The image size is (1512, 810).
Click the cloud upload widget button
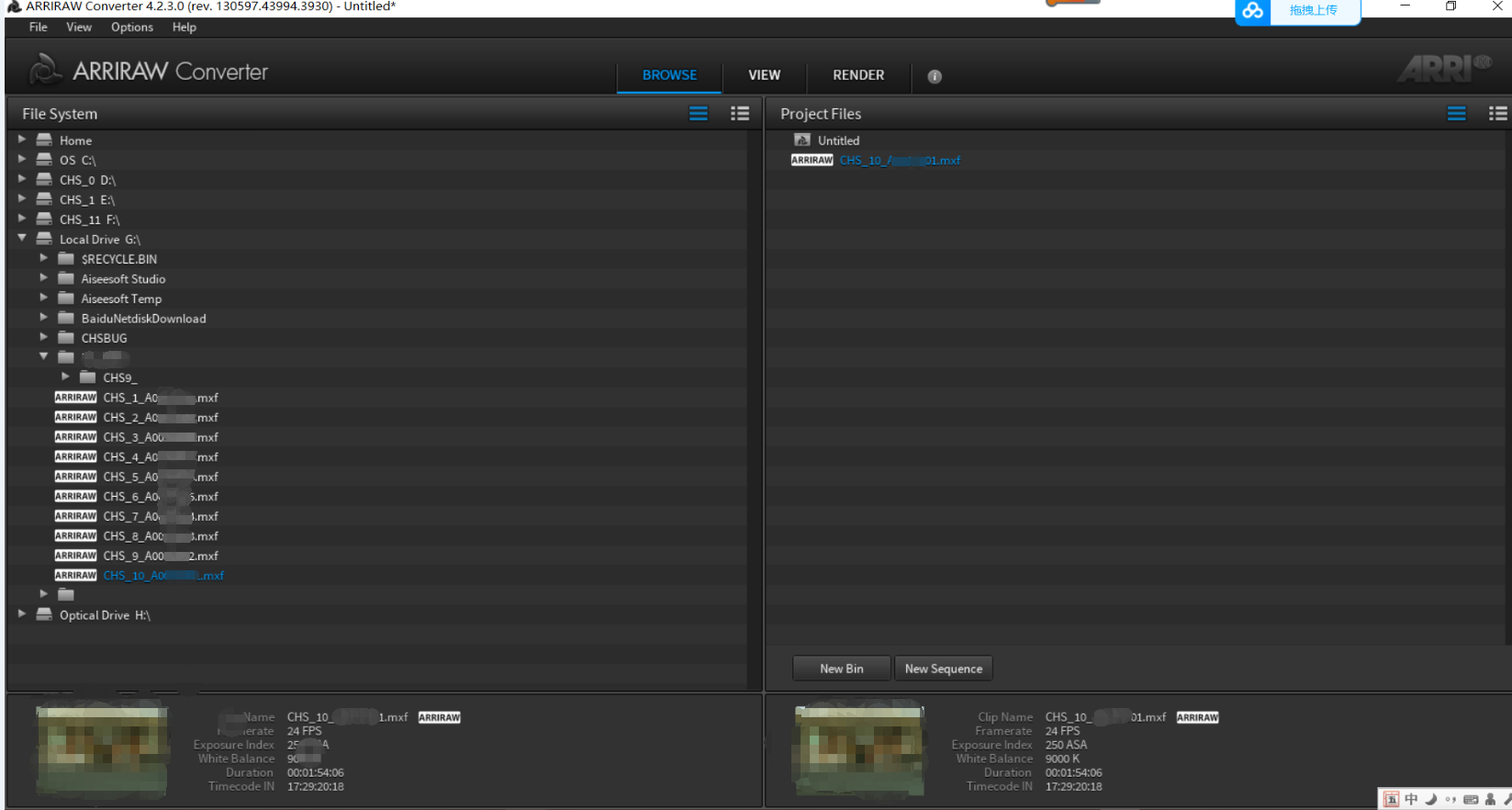1297,11
